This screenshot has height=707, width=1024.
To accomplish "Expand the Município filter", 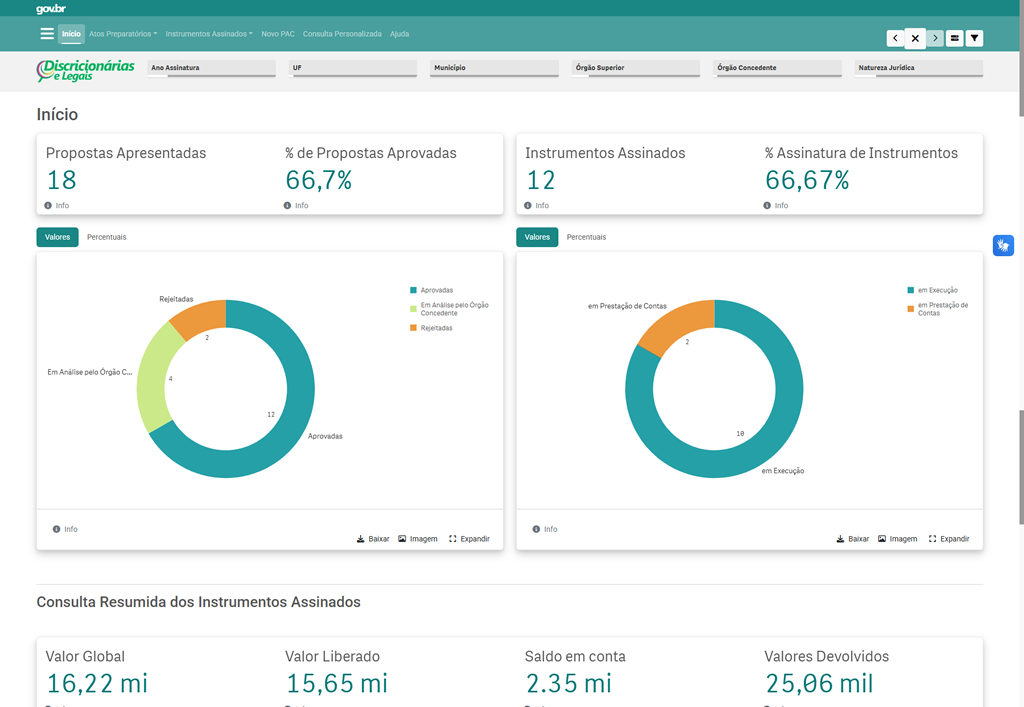I will [x=494, y=69].
